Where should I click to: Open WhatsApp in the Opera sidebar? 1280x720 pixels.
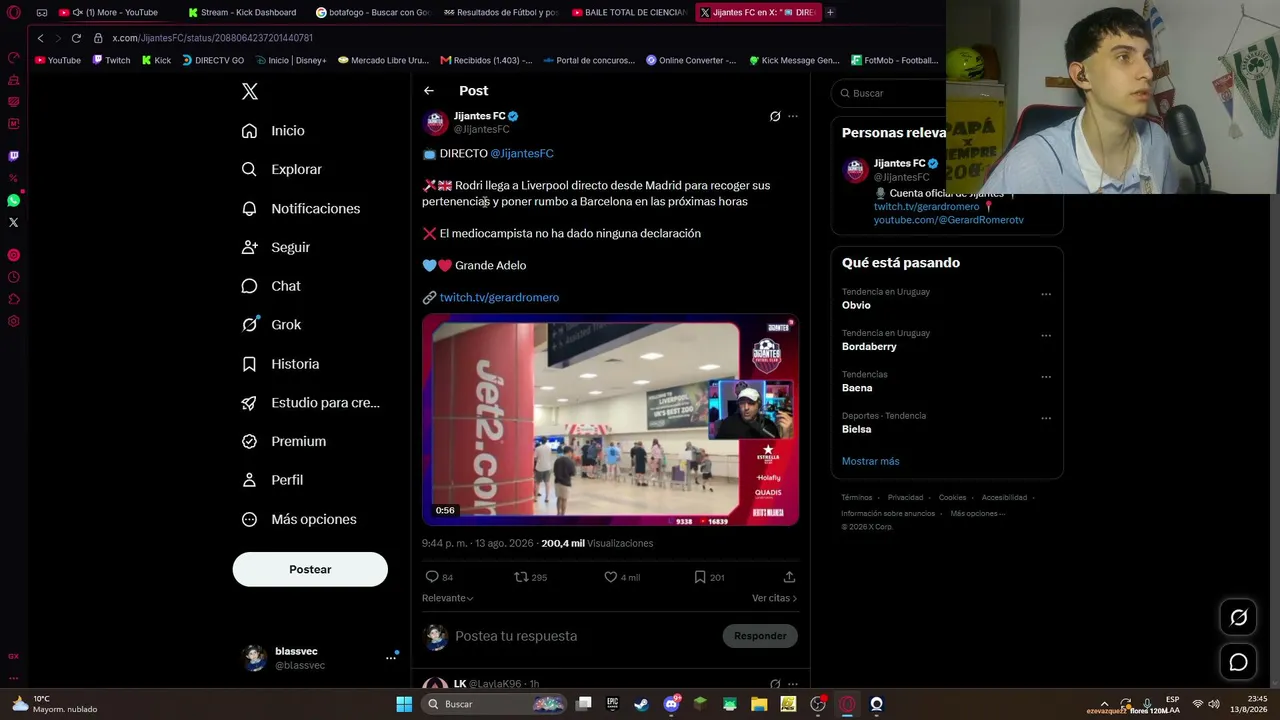coord(13,200)
